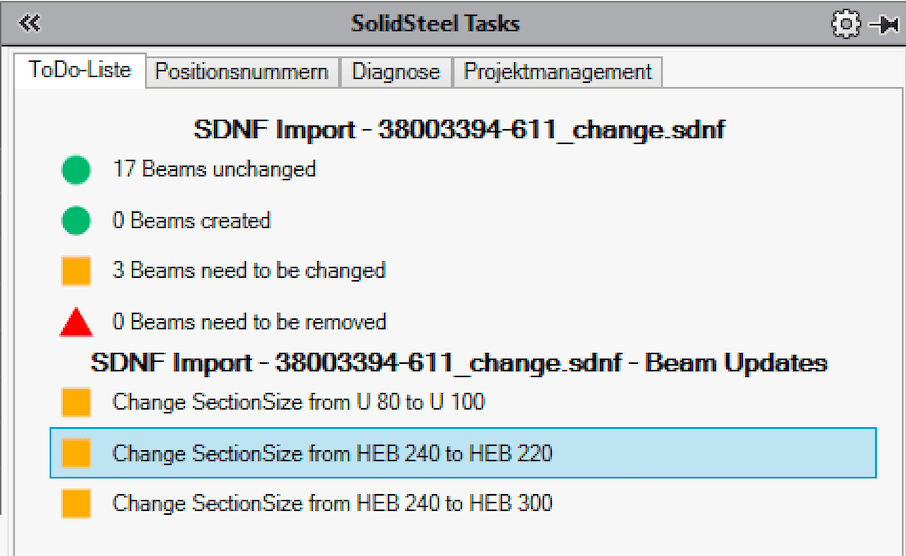Click orange square beside 3 Beams need changed

pos(76,270)
